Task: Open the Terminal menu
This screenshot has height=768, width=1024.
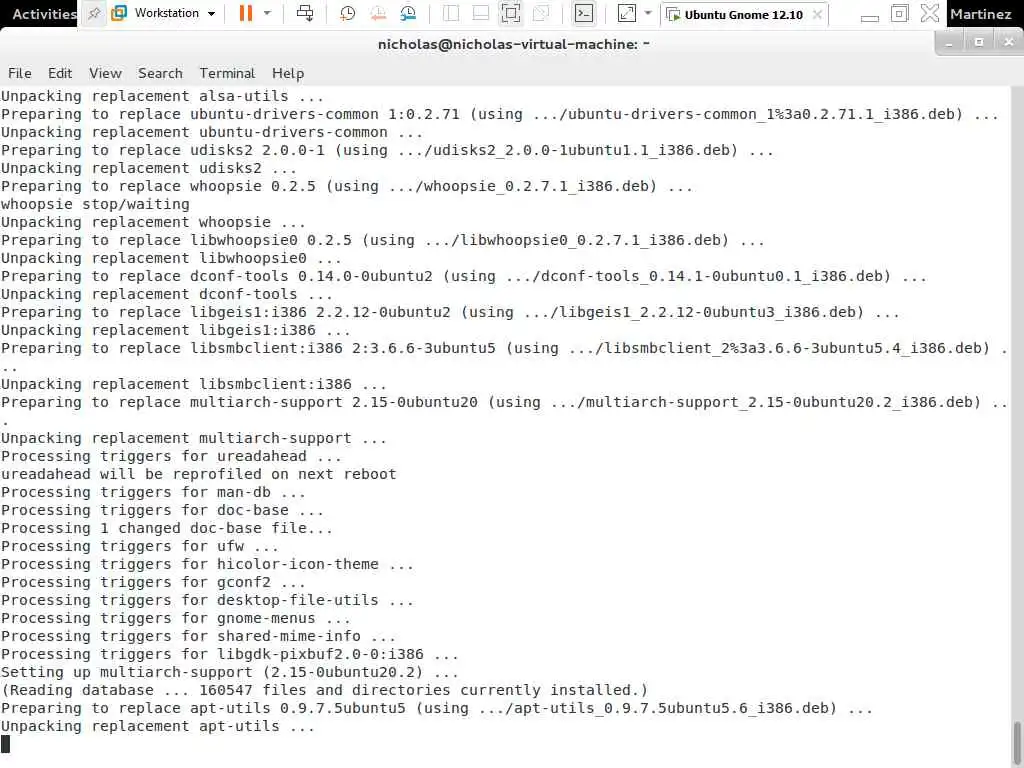Action: click(227, 73)
